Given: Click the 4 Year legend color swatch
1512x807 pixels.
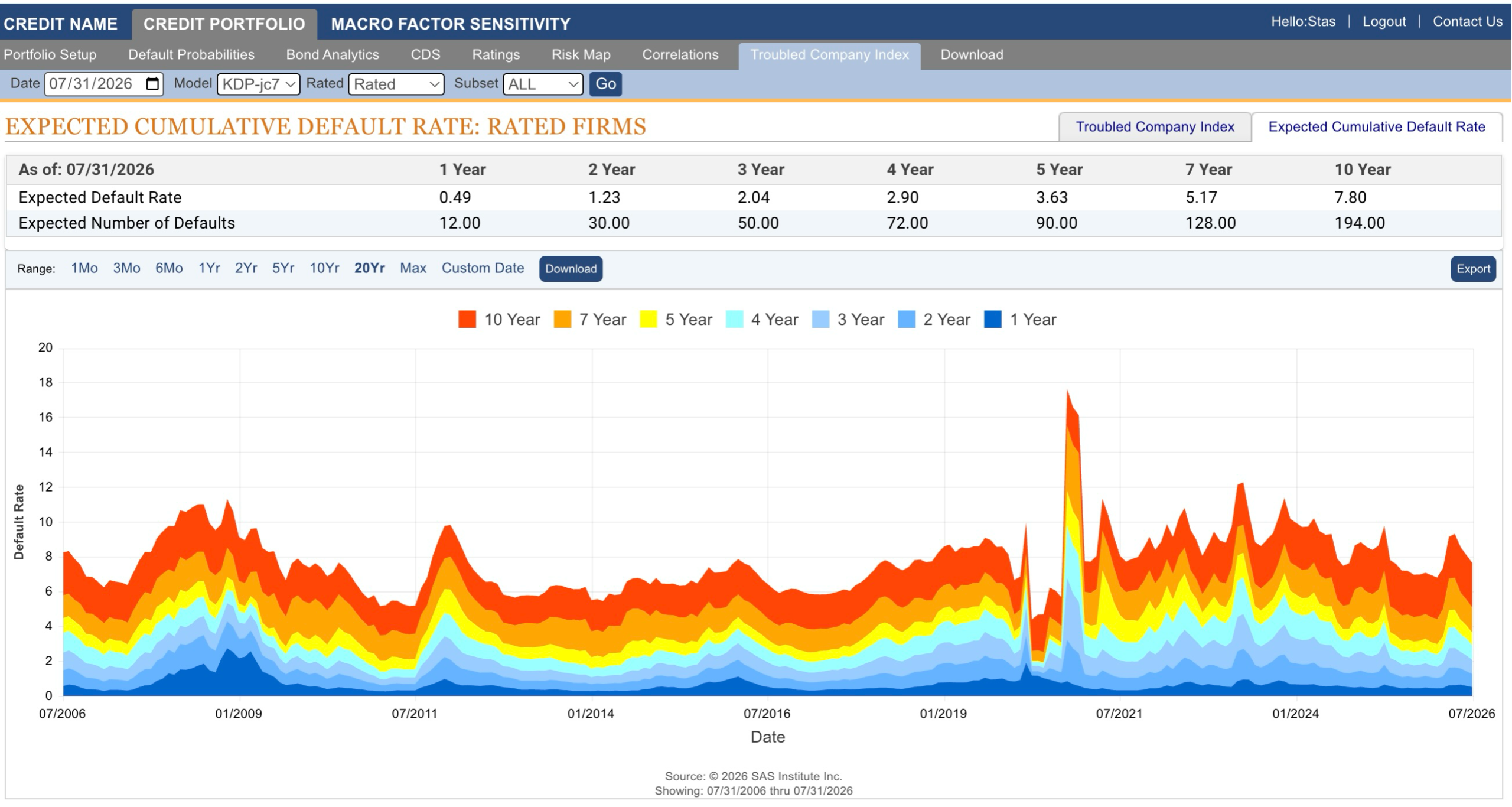Looking at the screenshot, I should [734, 320].
